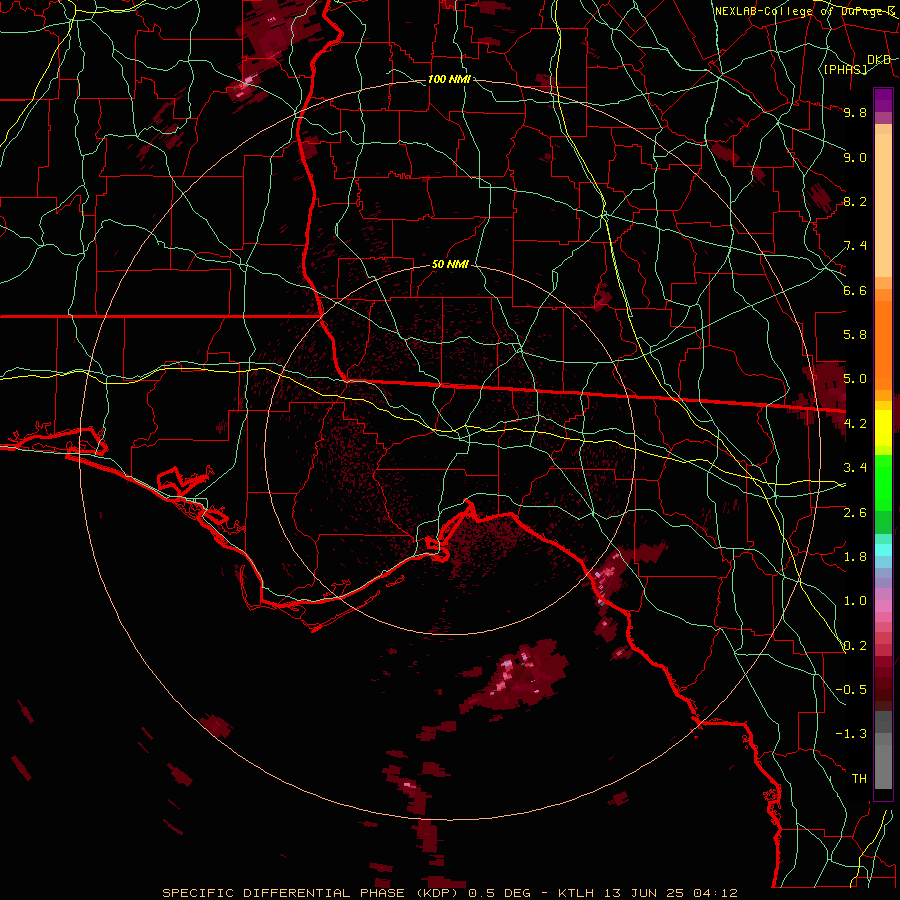Click the 8.2 scale label
Image resolution: width=900 pixels, height=900 pixels.
coord(855,201)
